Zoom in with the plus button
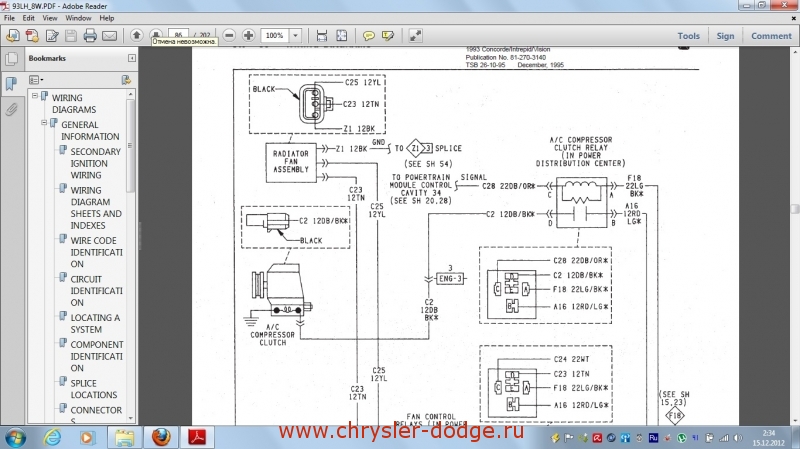The image size is (800, 449). pos(248,35)
